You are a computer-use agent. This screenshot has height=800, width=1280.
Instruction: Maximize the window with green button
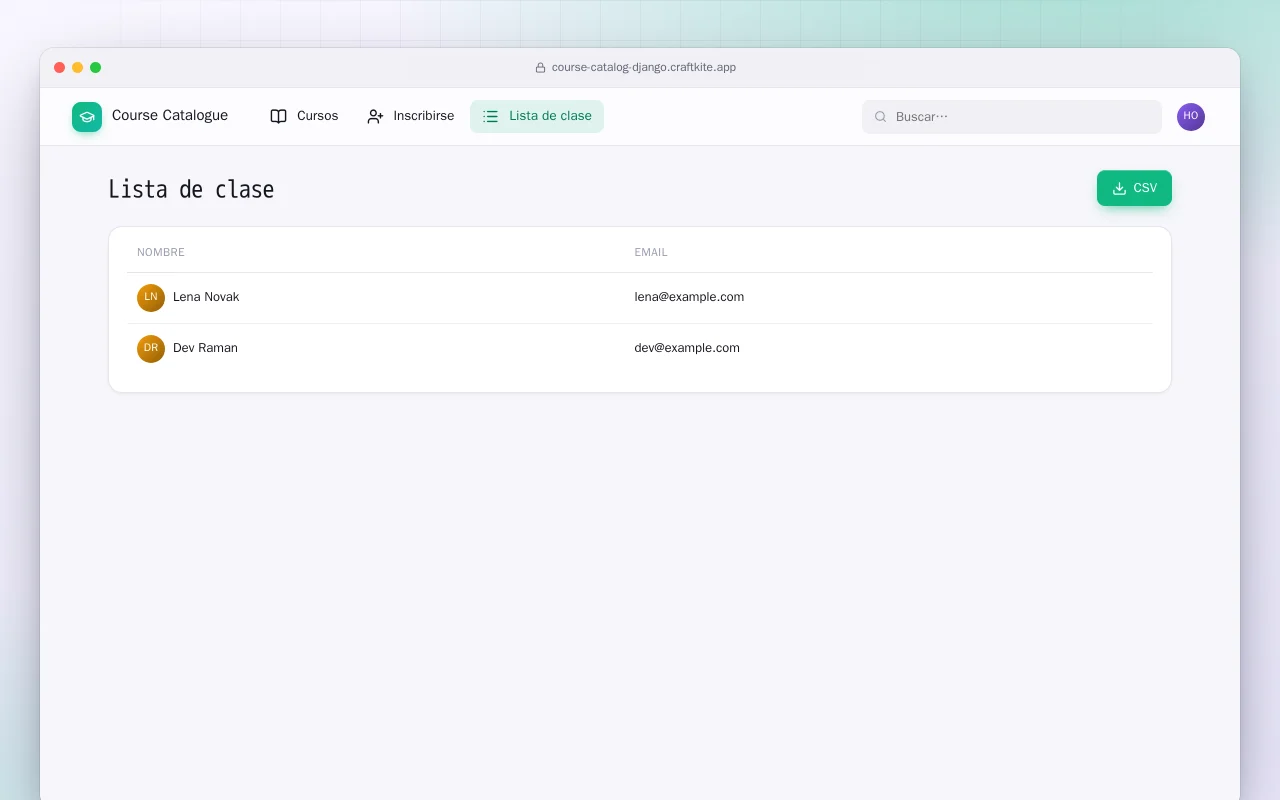[96, 68]
